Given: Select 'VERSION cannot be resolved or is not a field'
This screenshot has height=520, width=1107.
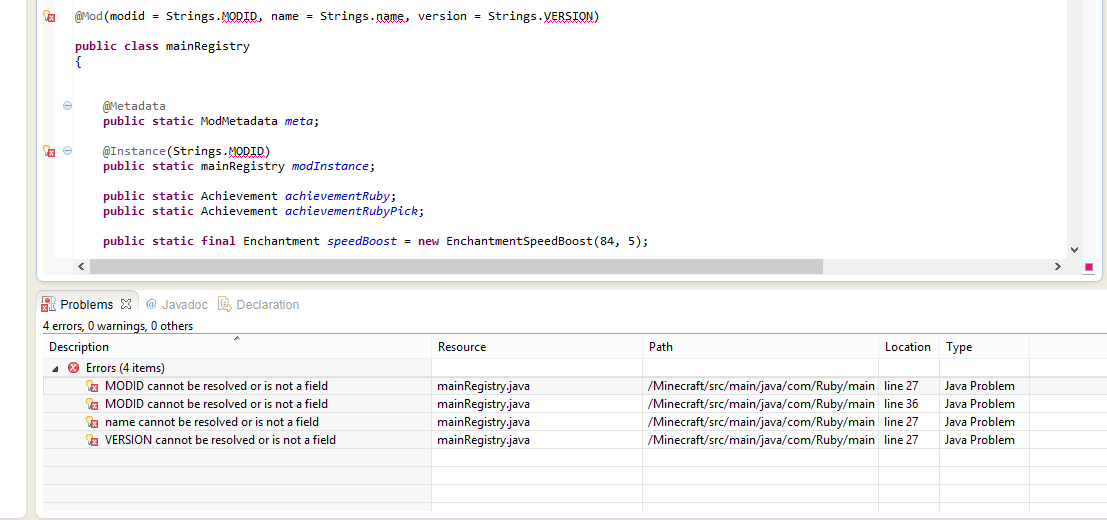Looking at the screenshot, I should click(220, 440).
